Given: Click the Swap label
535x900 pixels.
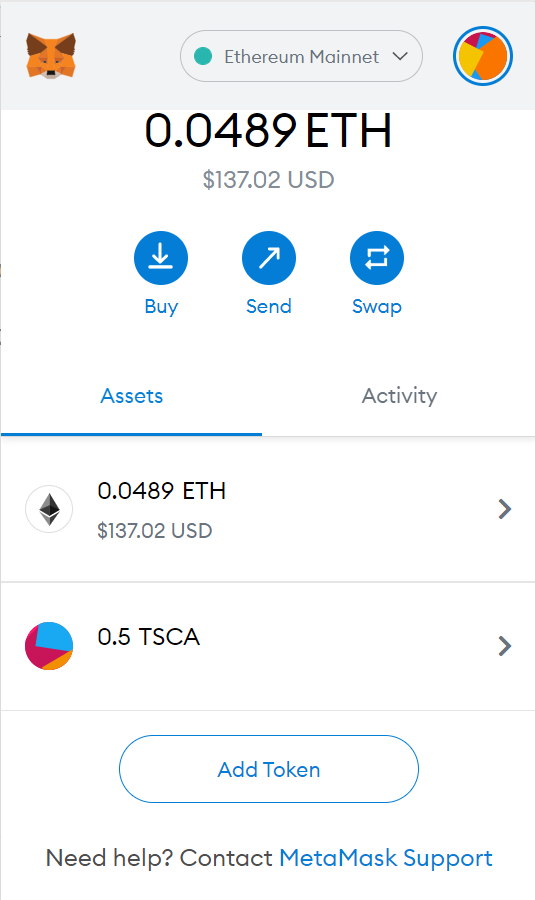Looking at the screenshot, I should pyautogui.click(x=377, y=307).
